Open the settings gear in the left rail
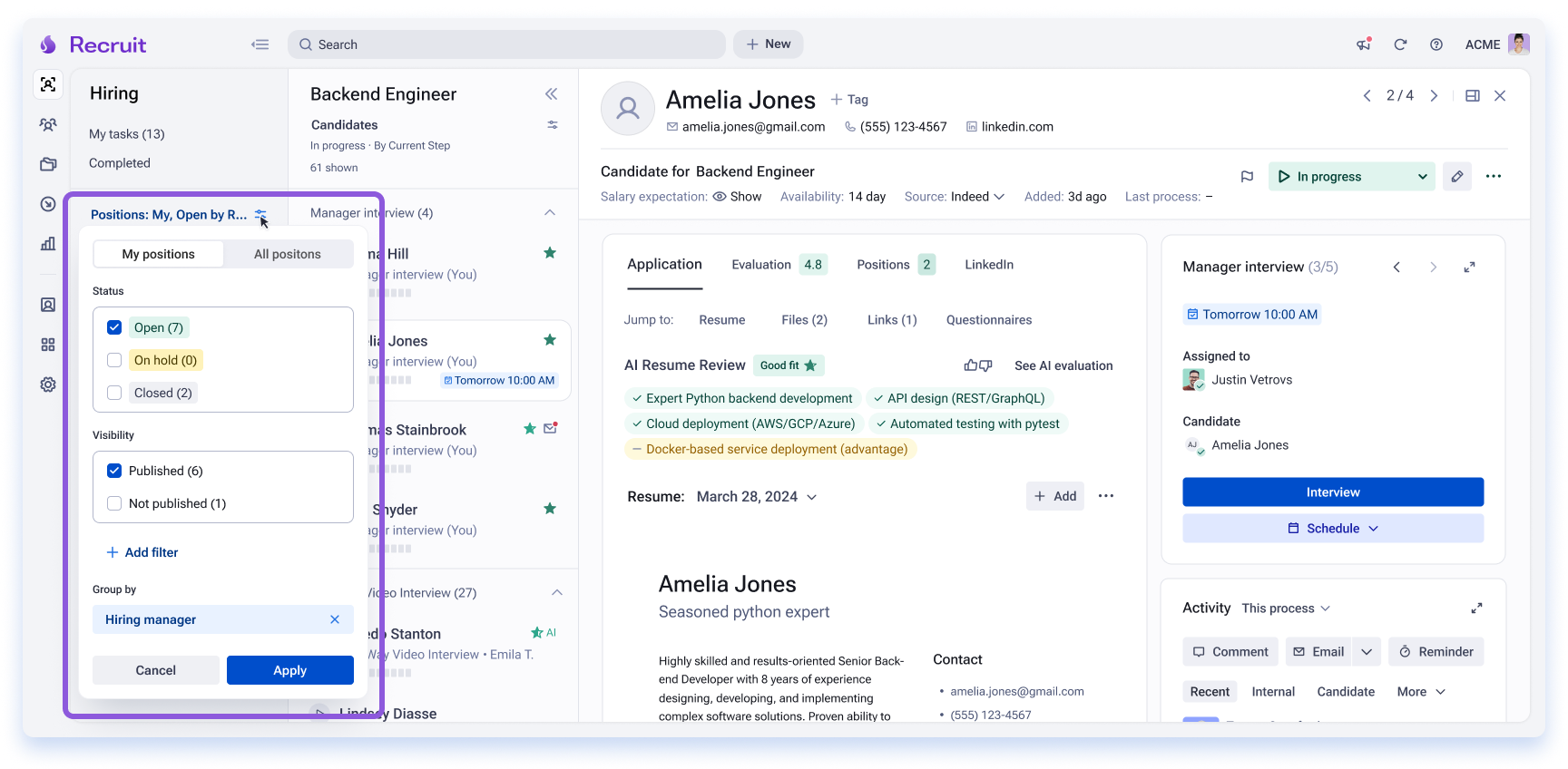1568x769 pixels. click(48, 384)
